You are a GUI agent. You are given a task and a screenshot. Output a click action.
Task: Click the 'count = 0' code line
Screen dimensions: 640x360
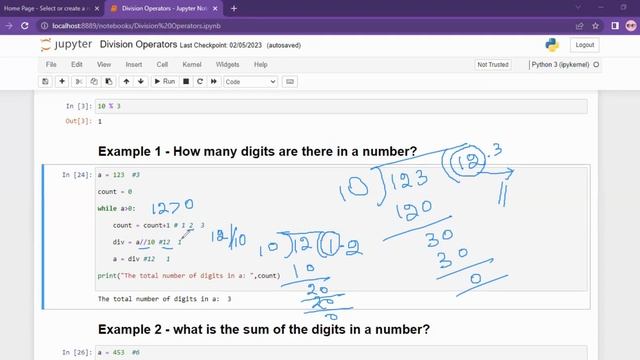[115, 191]
